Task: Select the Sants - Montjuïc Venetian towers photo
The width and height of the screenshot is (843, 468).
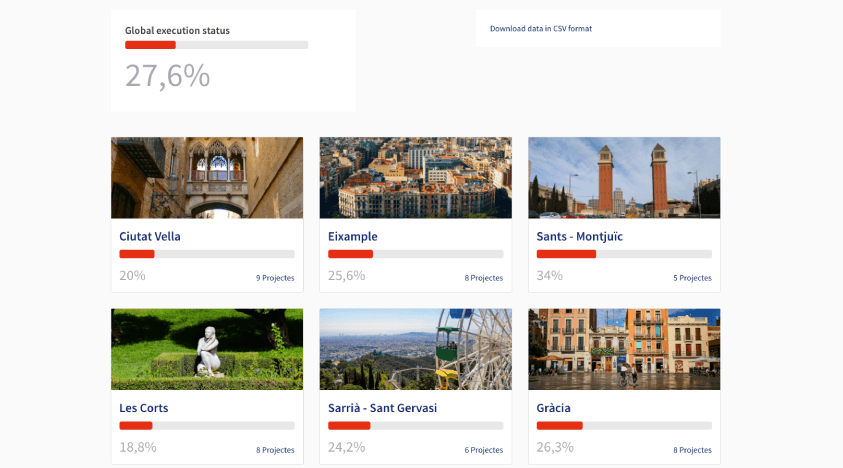Action: click(x=624, y=178)
